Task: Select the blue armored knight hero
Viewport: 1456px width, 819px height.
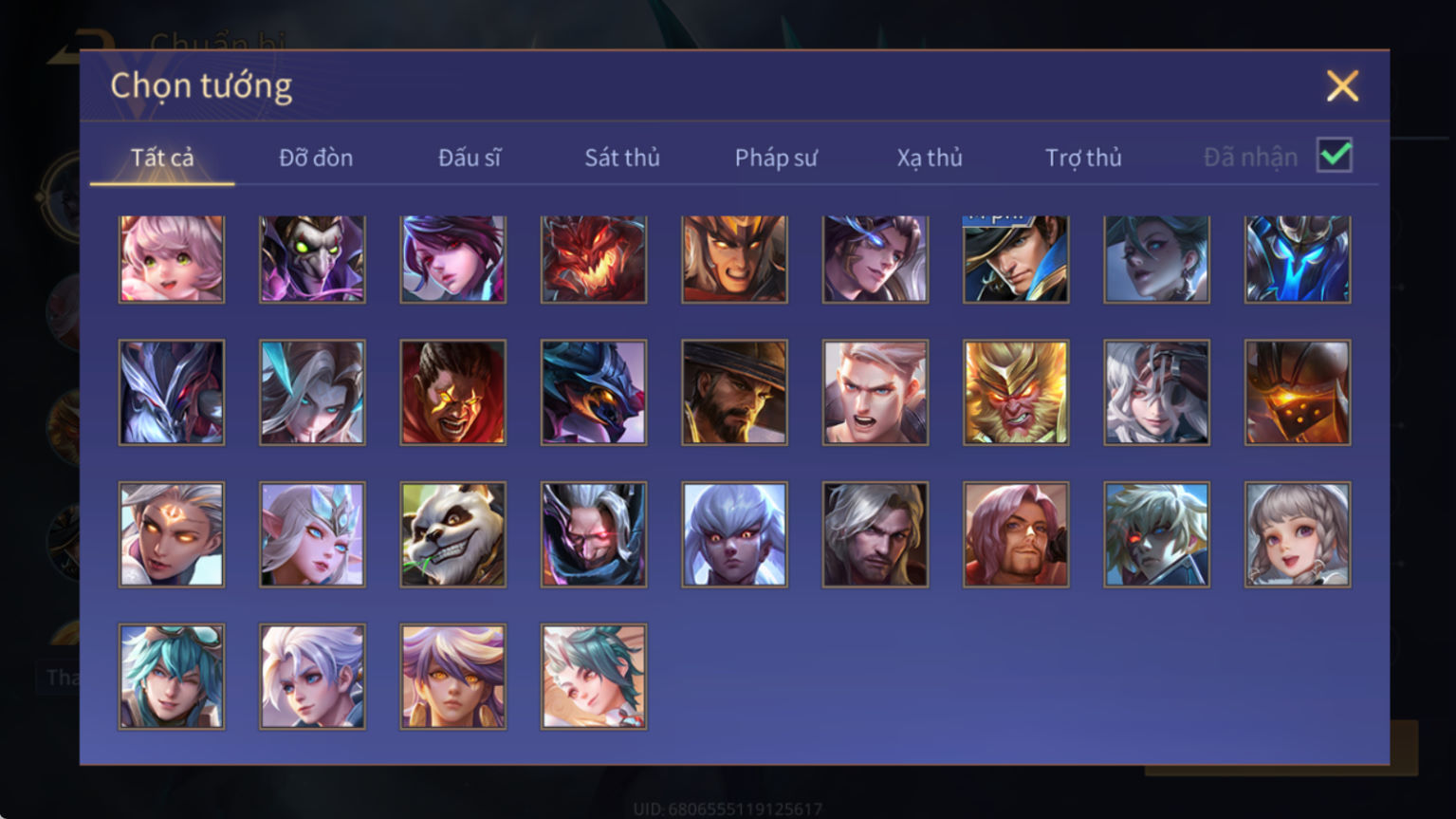Action: (x=1298, y=259)
